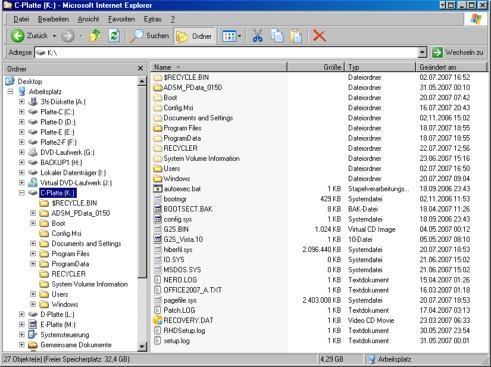The image size is (491, 367).
Task: Select the pagefile.sys file icon
Action: click(x=157, y=300)
